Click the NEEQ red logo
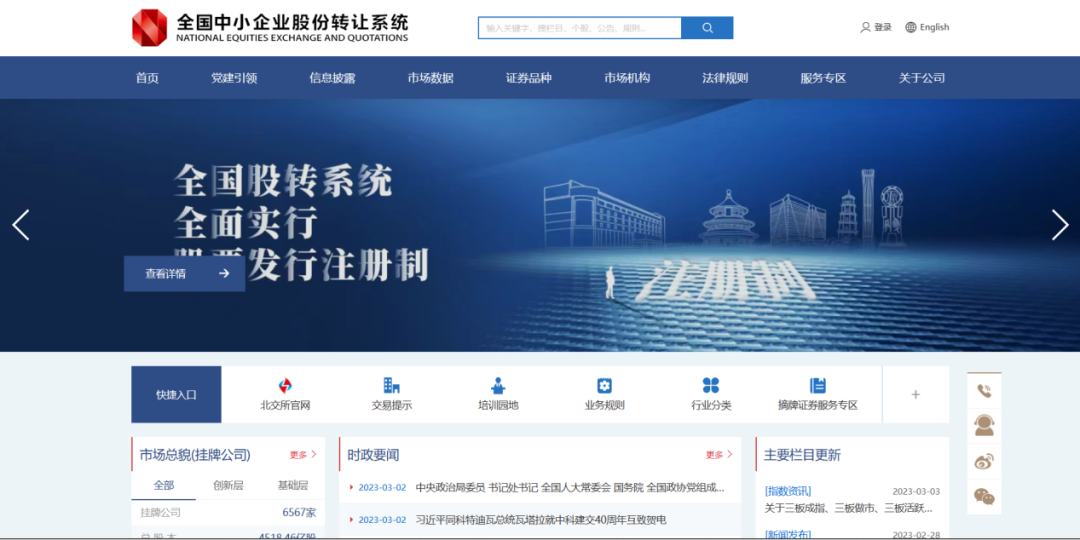The image size is (1080, 540). (x=149, y=28)
